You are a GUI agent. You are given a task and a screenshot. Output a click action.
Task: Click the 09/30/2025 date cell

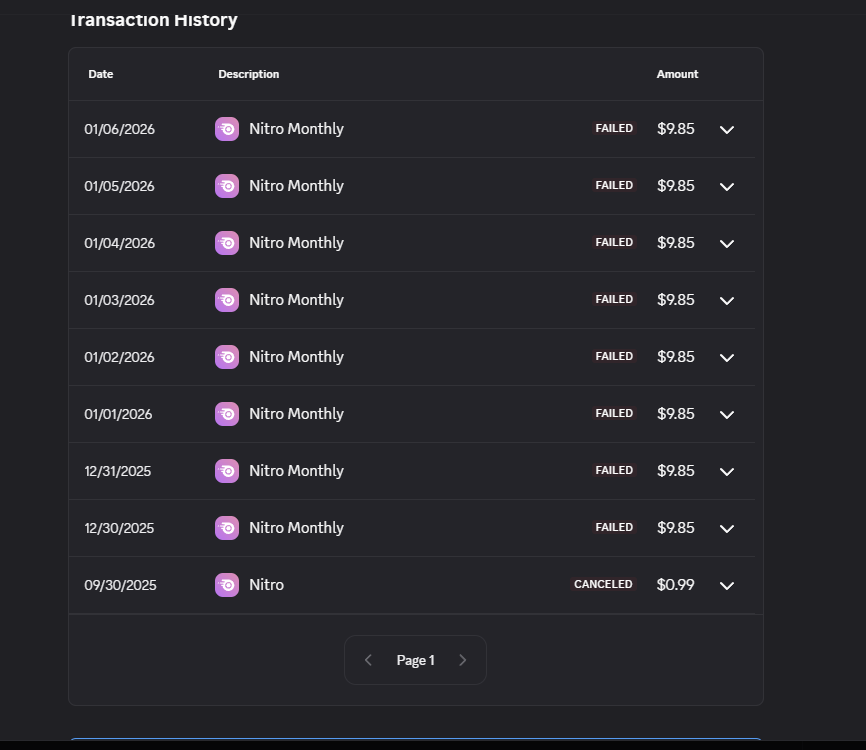[120, 585]
